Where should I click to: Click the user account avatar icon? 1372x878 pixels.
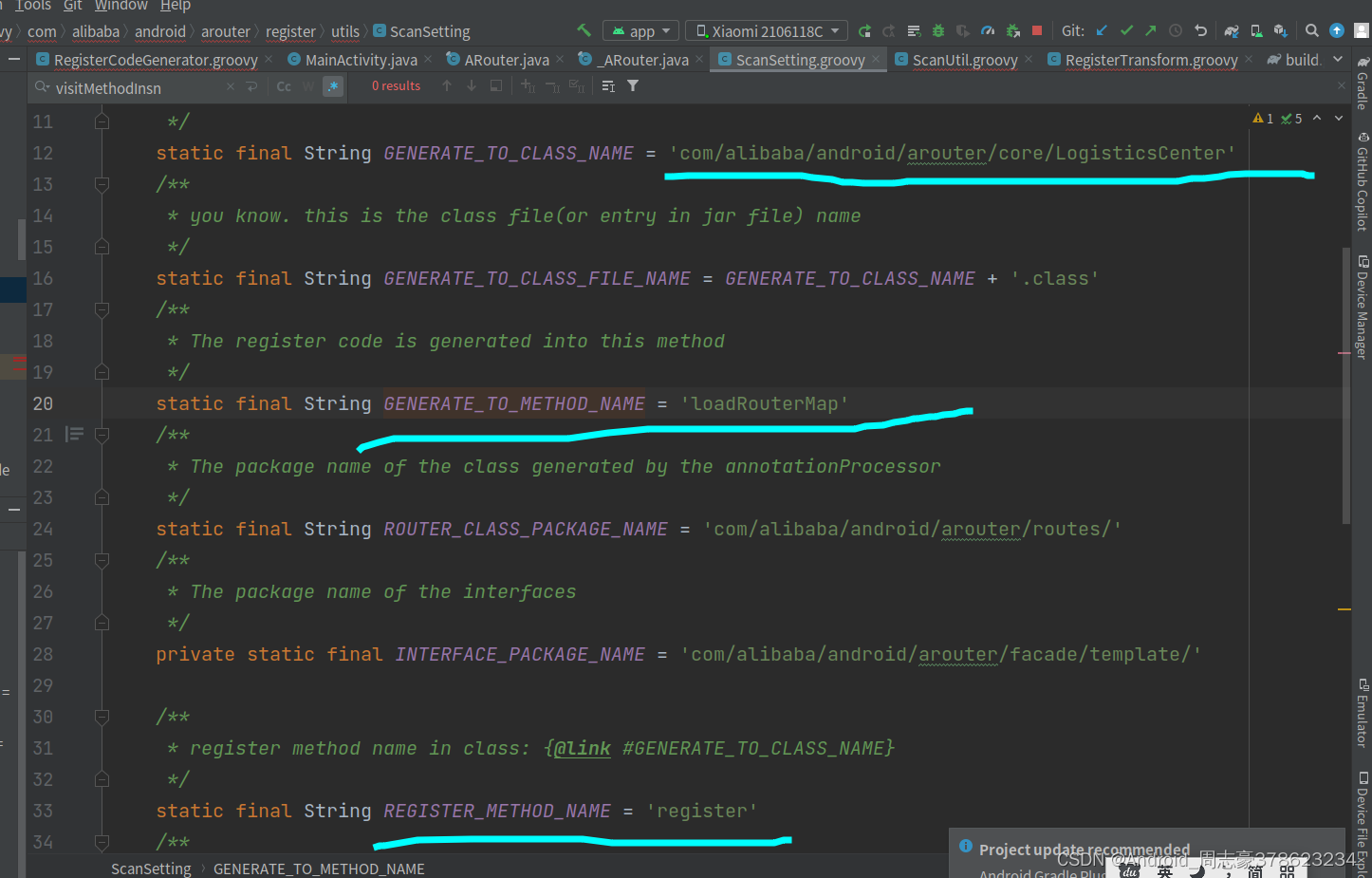tap(1362, 31)
